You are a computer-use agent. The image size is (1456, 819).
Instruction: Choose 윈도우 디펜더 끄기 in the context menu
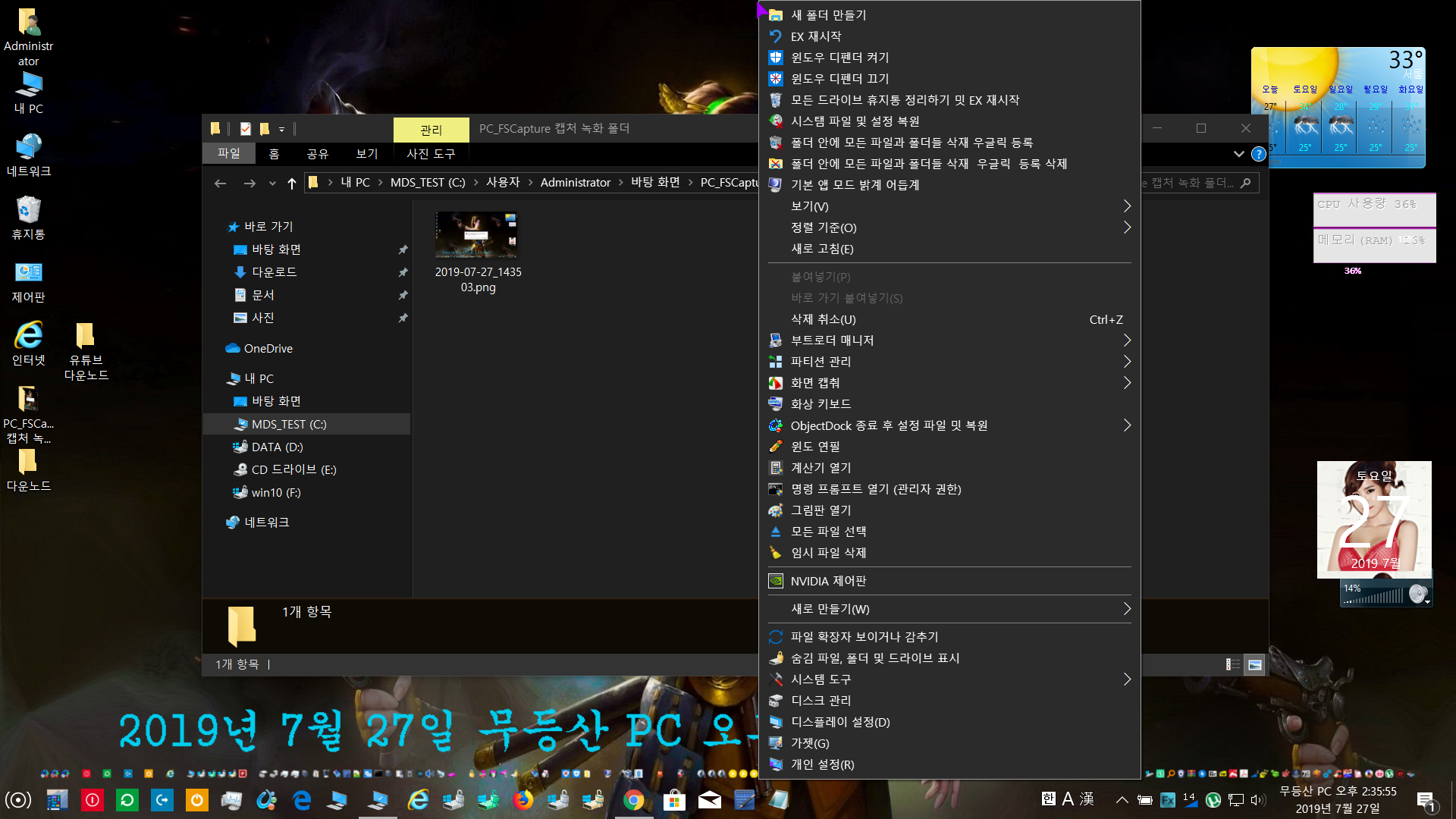[949, 79]
